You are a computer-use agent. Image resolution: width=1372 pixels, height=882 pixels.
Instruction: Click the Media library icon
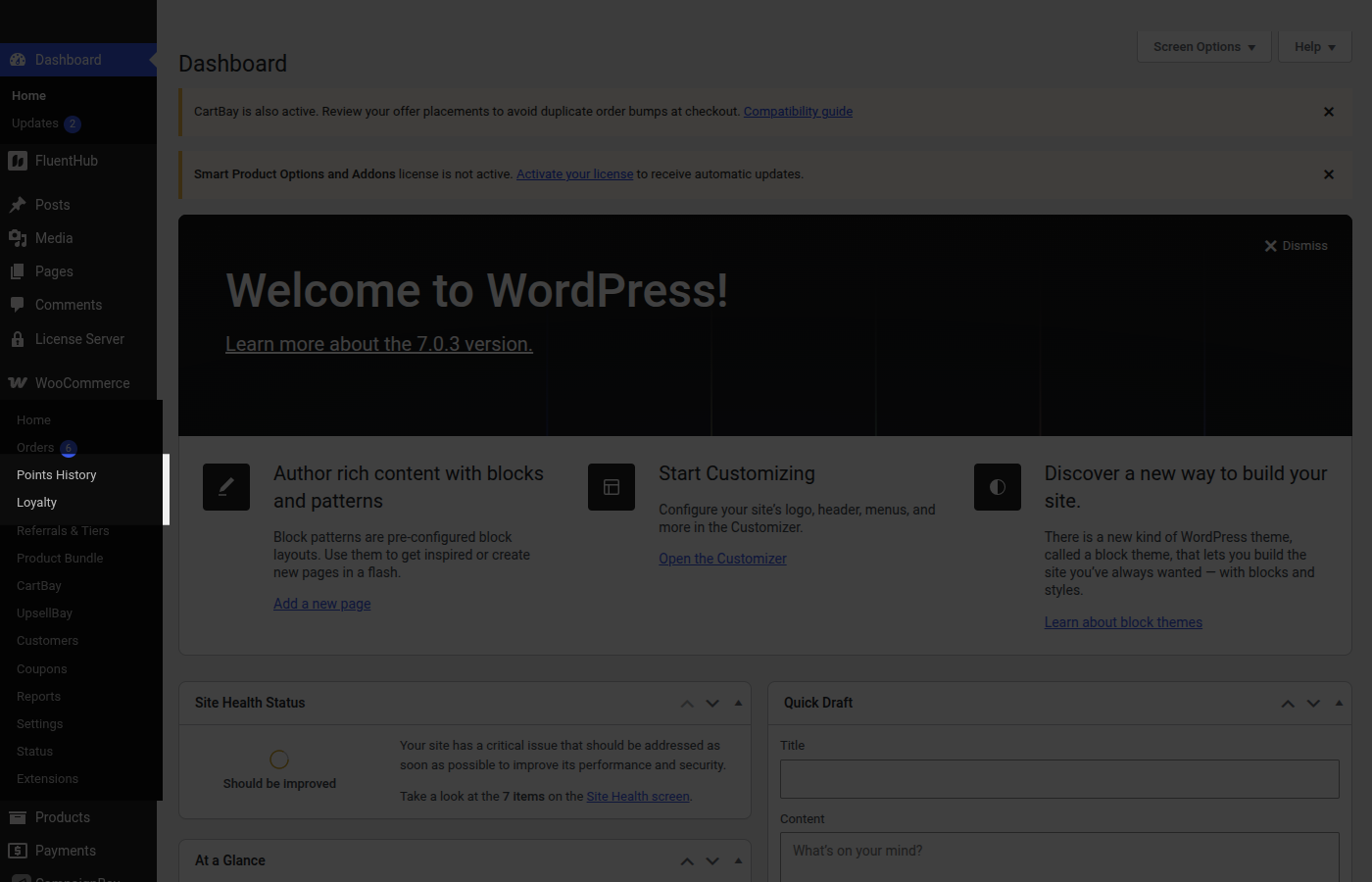[18, 238]
